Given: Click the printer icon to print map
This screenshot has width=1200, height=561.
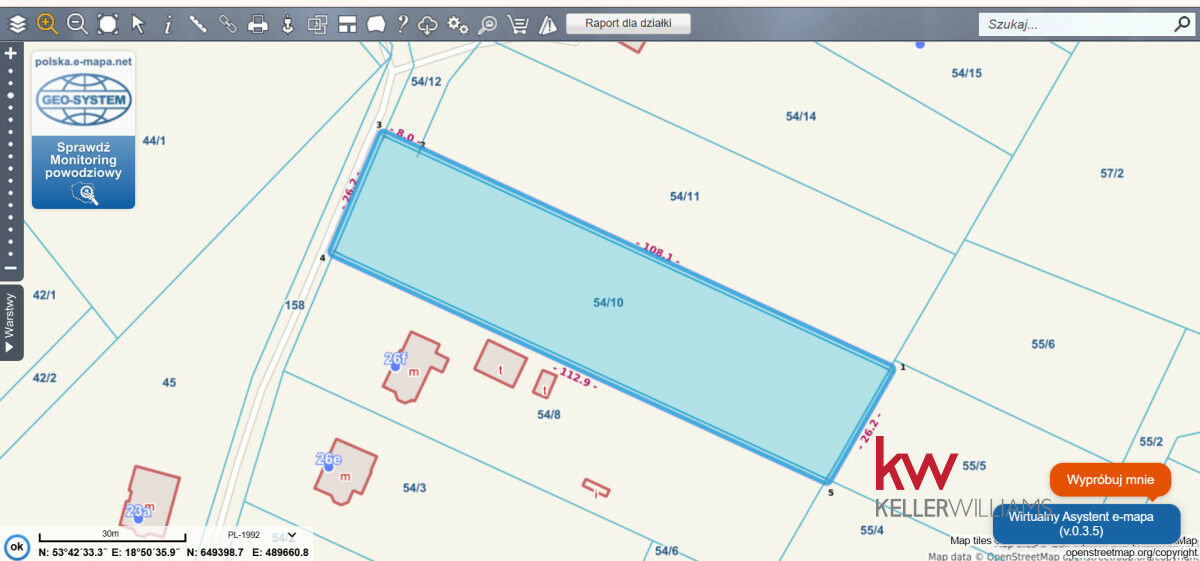Looking at the screenshot, I should [x=258, y=24].
